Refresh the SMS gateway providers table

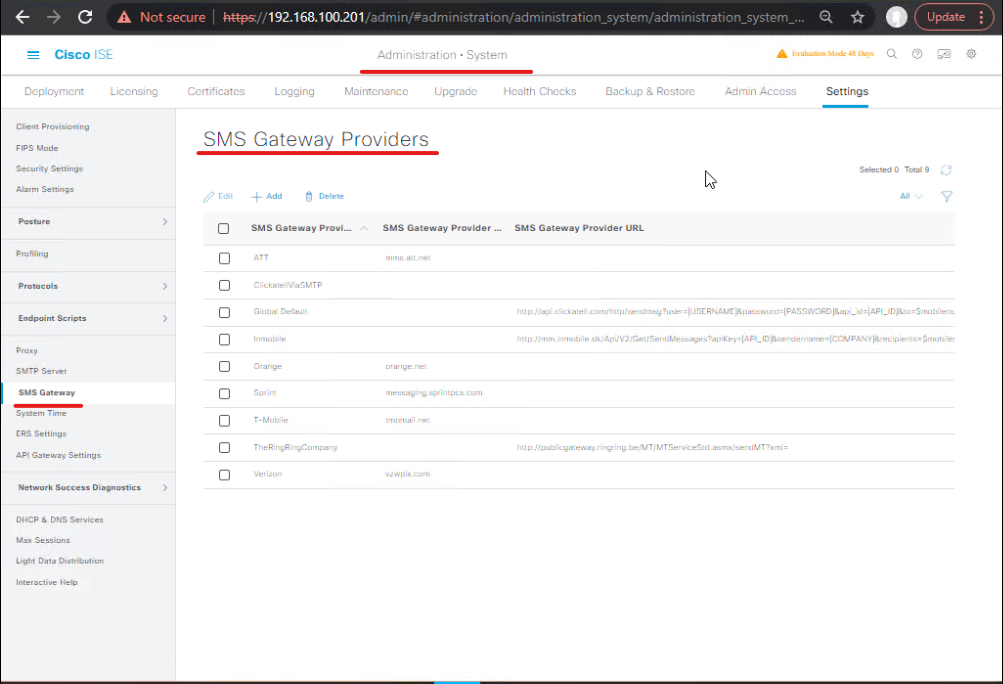tap(946, 170)
